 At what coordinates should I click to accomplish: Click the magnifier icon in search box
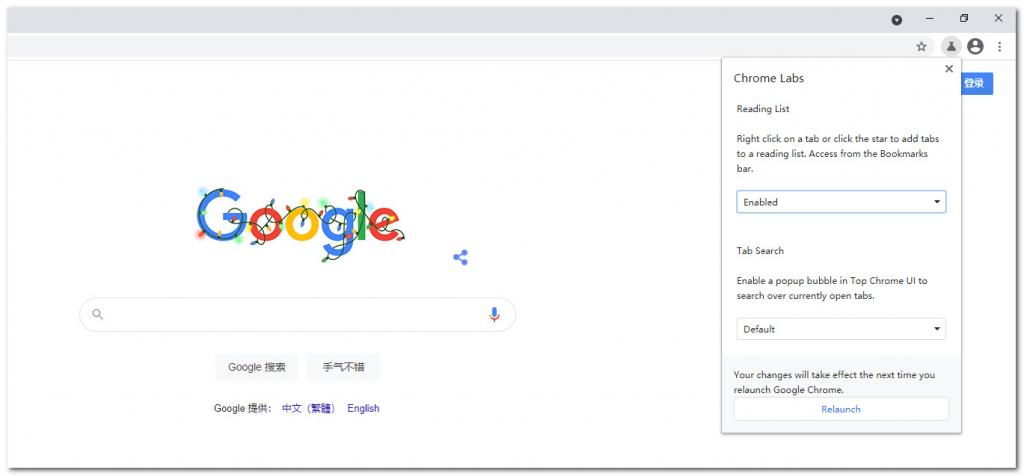97,314
